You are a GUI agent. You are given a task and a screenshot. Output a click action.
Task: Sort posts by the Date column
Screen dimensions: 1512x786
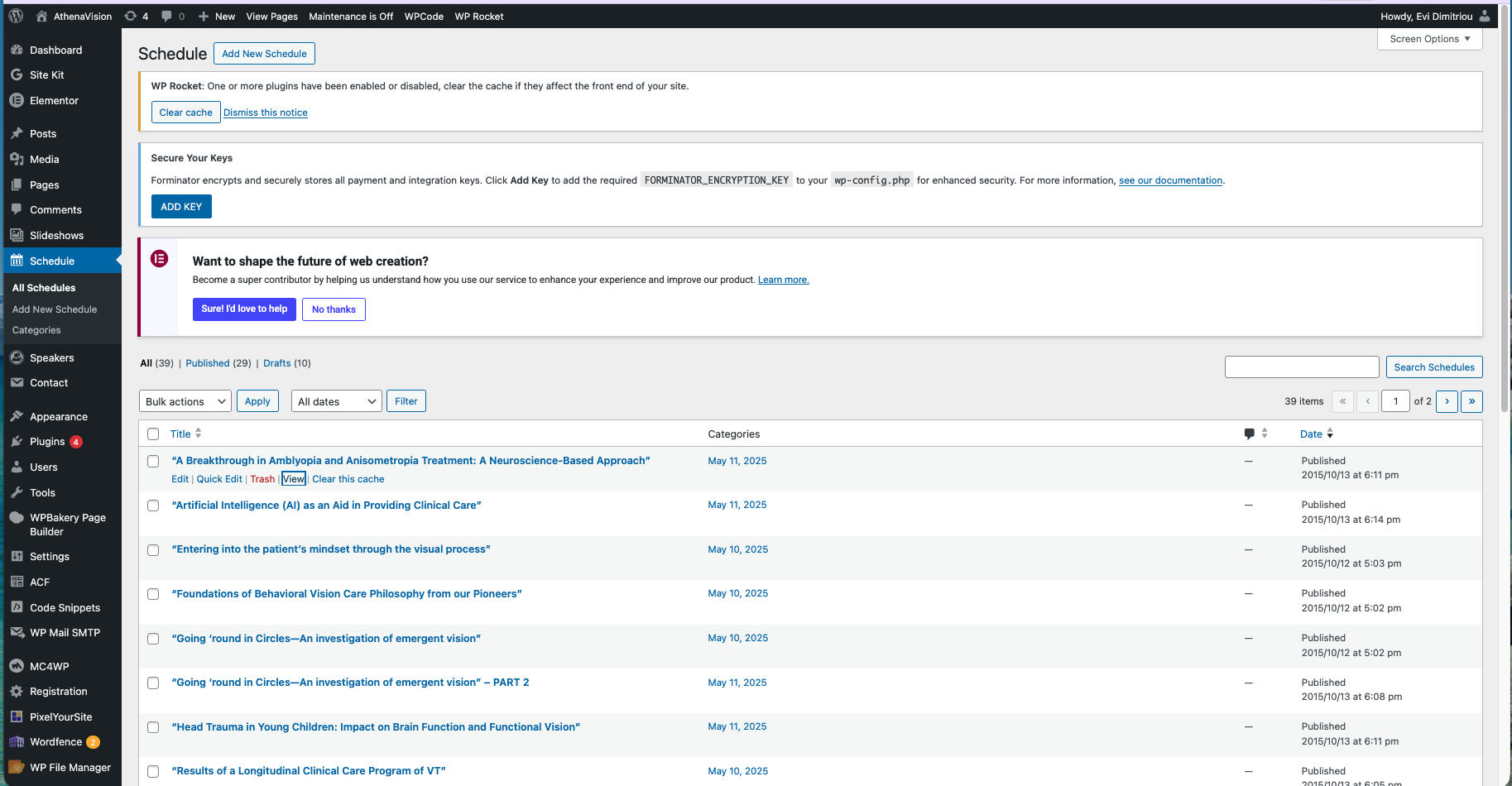pos(1311,434)
